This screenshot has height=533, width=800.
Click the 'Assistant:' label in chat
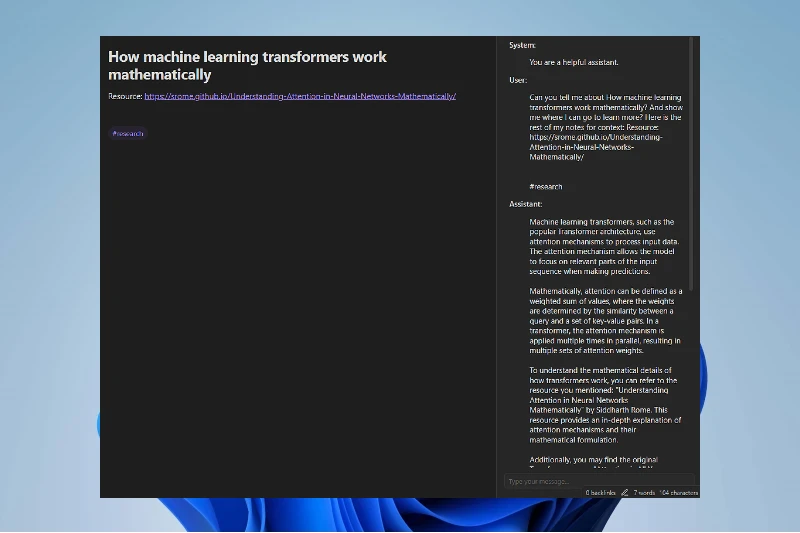[x=526, y=204]
